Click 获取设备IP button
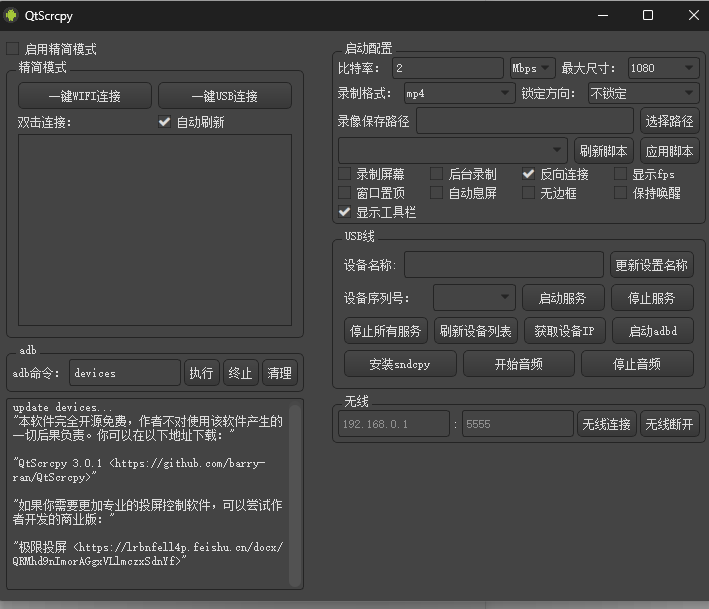Screen dimensions: 709x609 [564, 331]
